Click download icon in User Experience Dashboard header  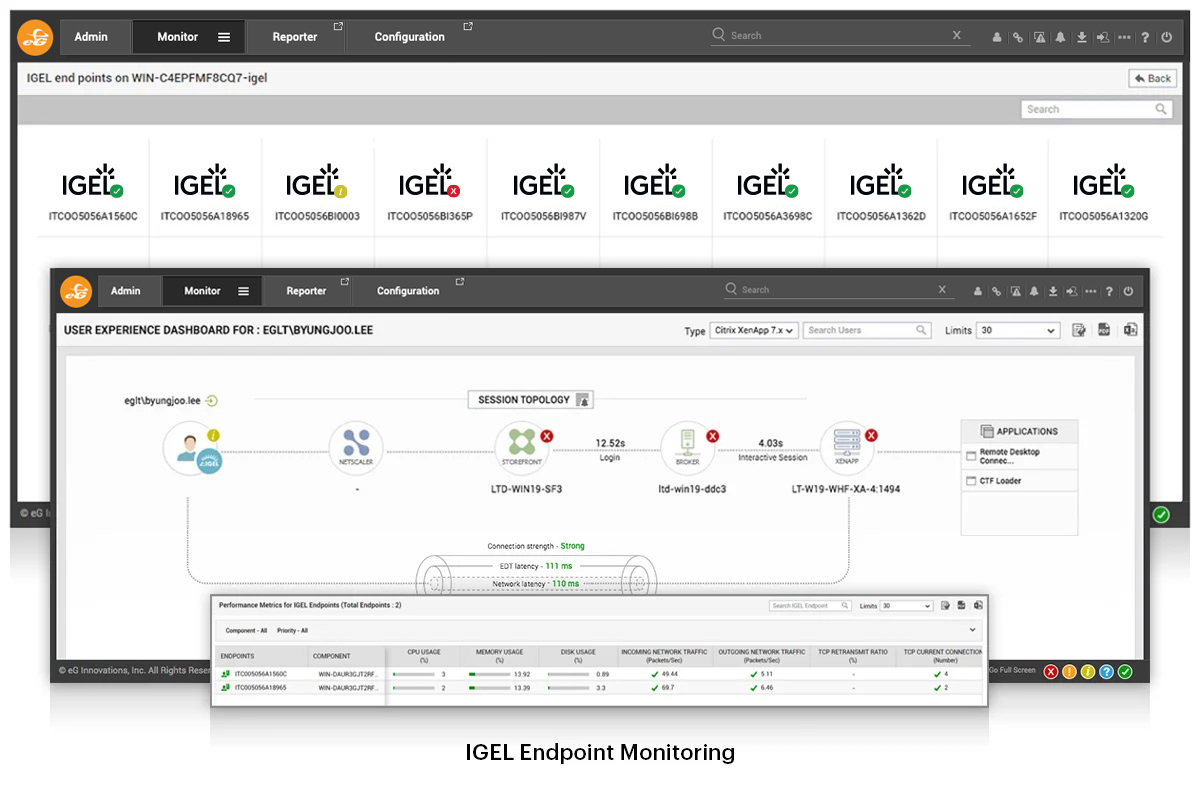1053,291
